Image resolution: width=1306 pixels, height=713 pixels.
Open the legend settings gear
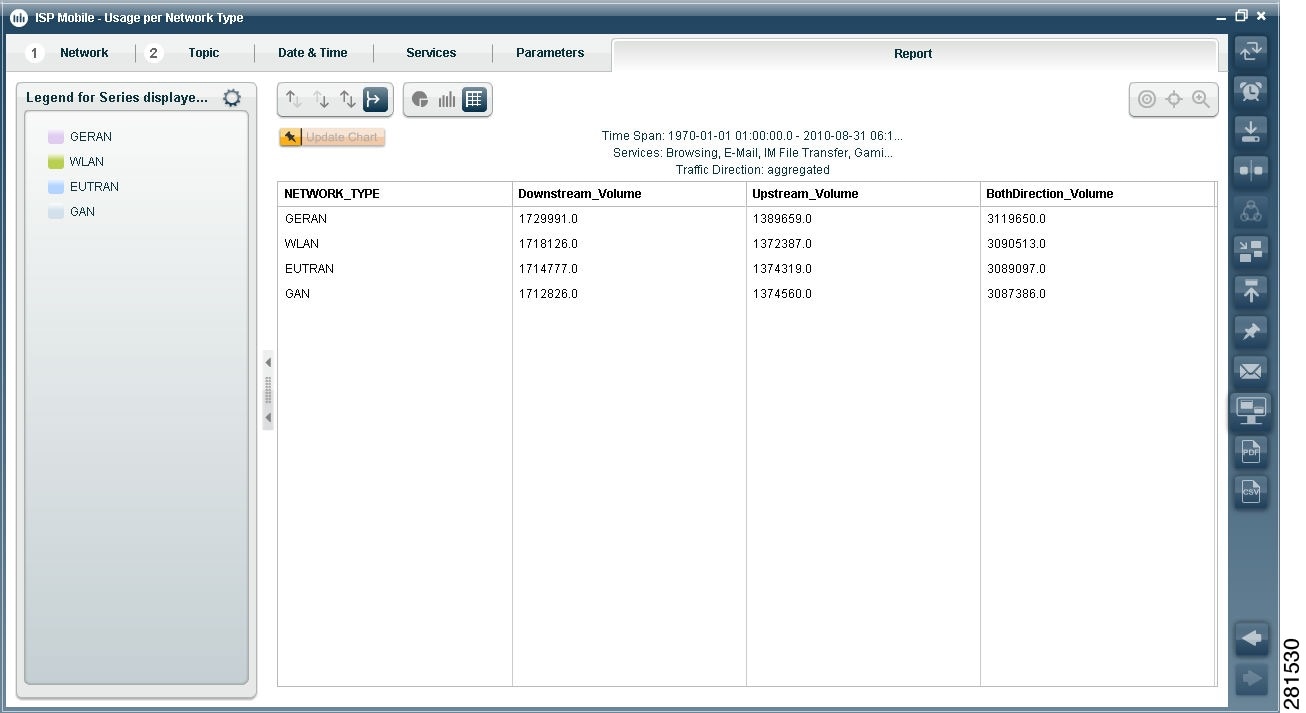(x=231, y=97)
